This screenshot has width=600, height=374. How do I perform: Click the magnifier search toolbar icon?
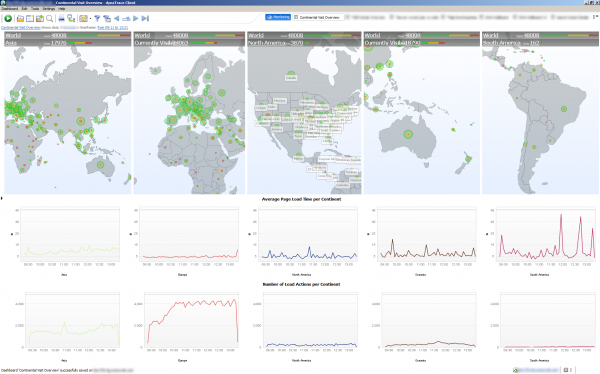click(49, 18)
